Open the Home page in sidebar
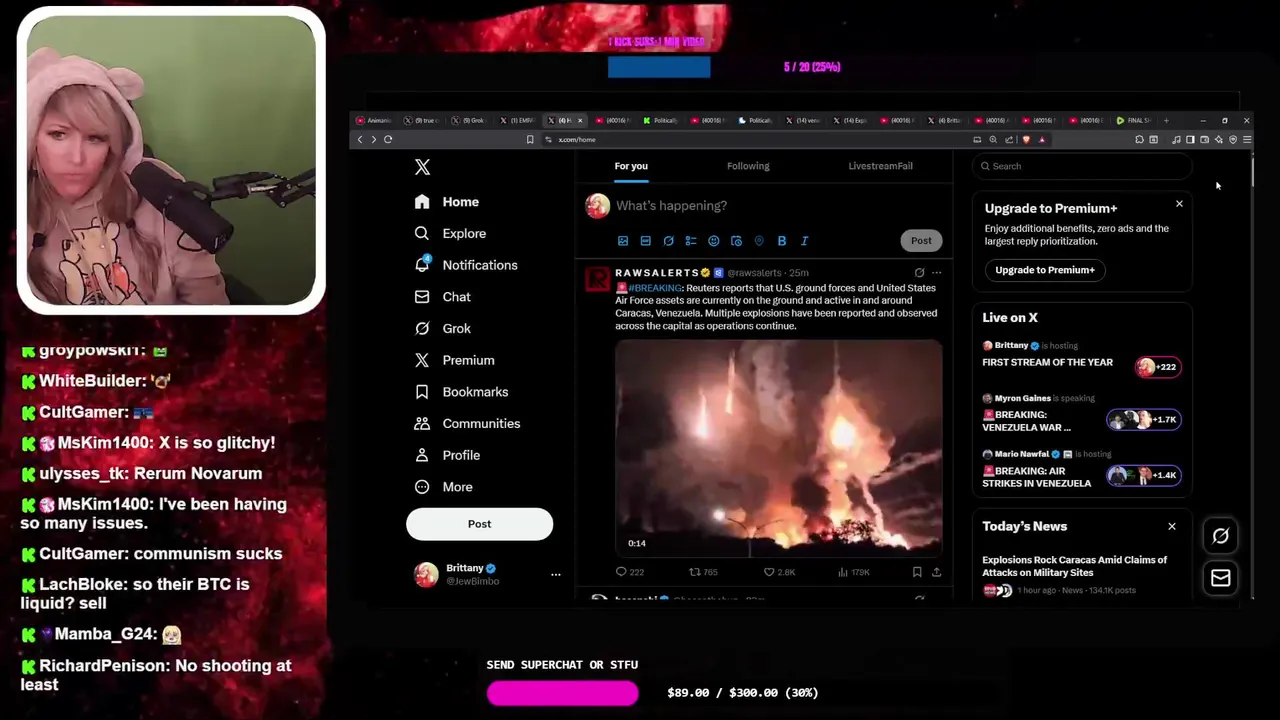This screenshot has height=720, width=1280. point(447,202)
